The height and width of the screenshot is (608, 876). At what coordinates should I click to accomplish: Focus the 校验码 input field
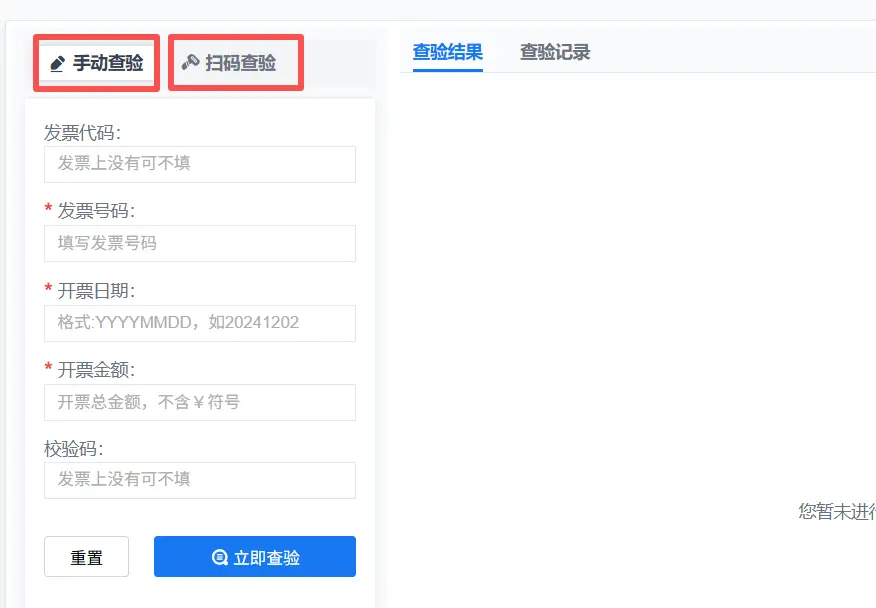click(200, 480)
